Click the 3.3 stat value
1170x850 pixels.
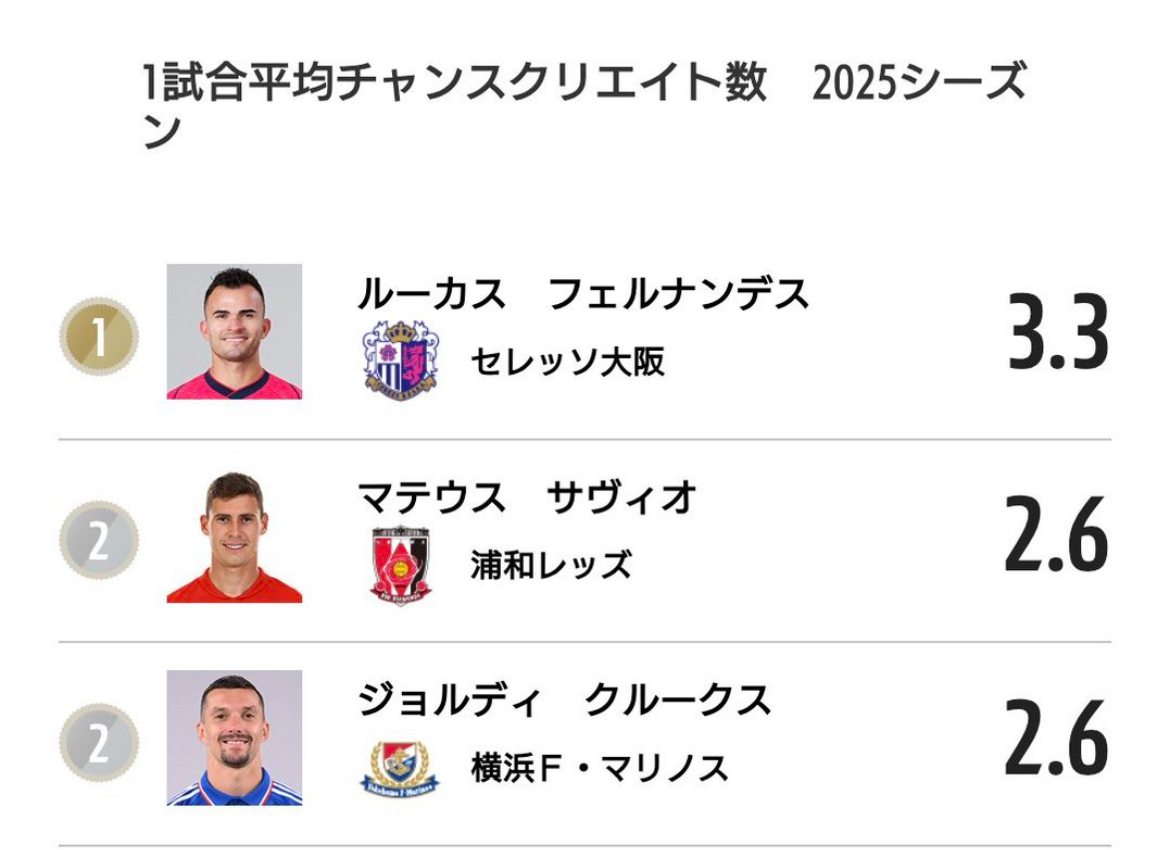[x=1058, y=335]
